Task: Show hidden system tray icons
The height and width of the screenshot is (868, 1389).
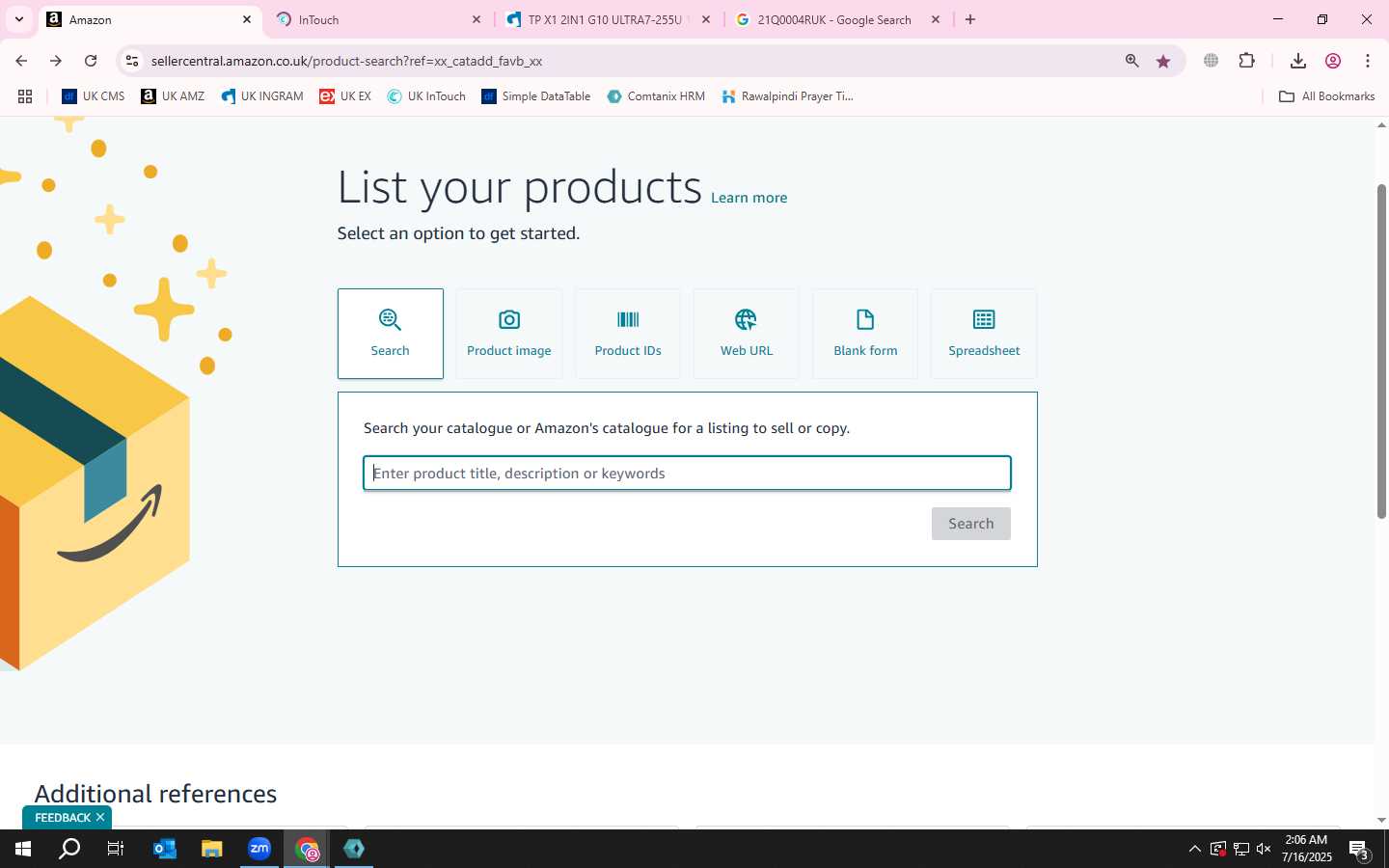Action: tap(1194, 849)
